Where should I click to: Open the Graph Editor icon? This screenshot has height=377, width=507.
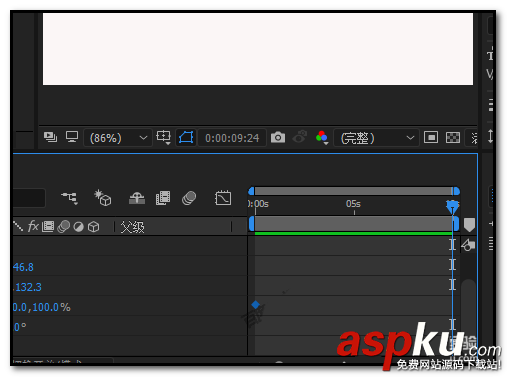(223, 198)
